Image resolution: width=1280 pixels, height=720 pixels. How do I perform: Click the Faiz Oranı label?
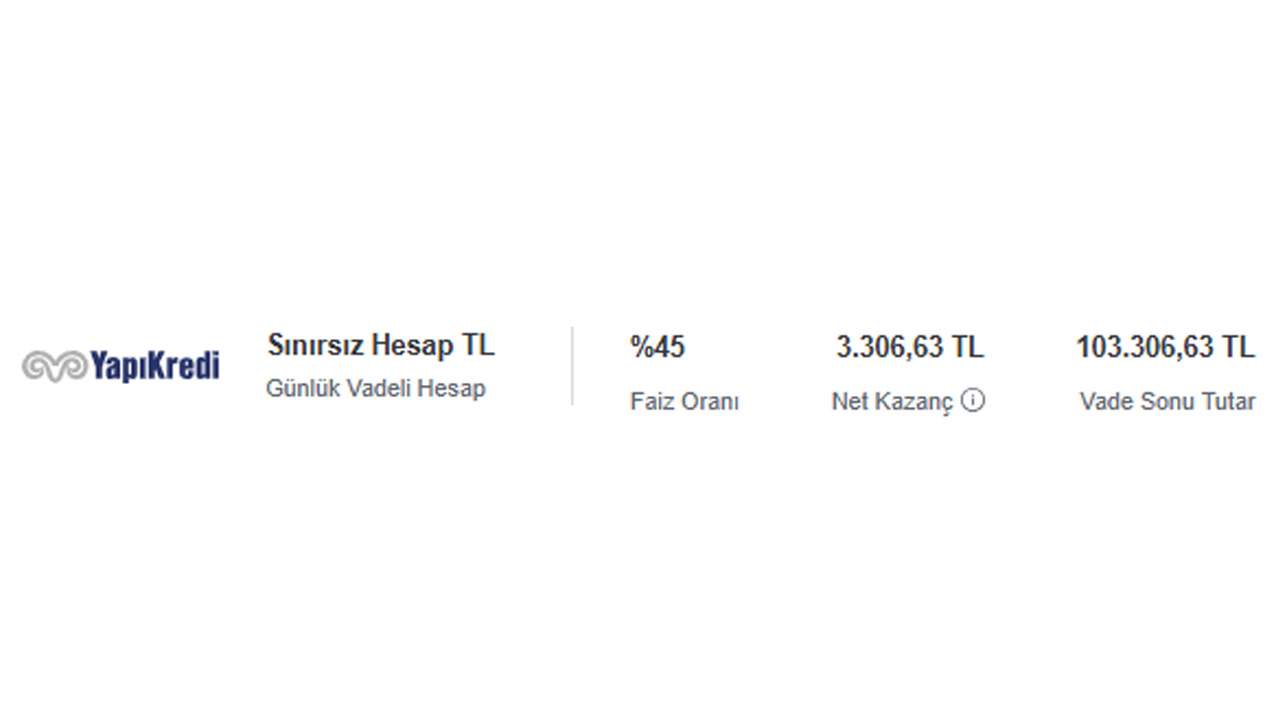(684, 402)
